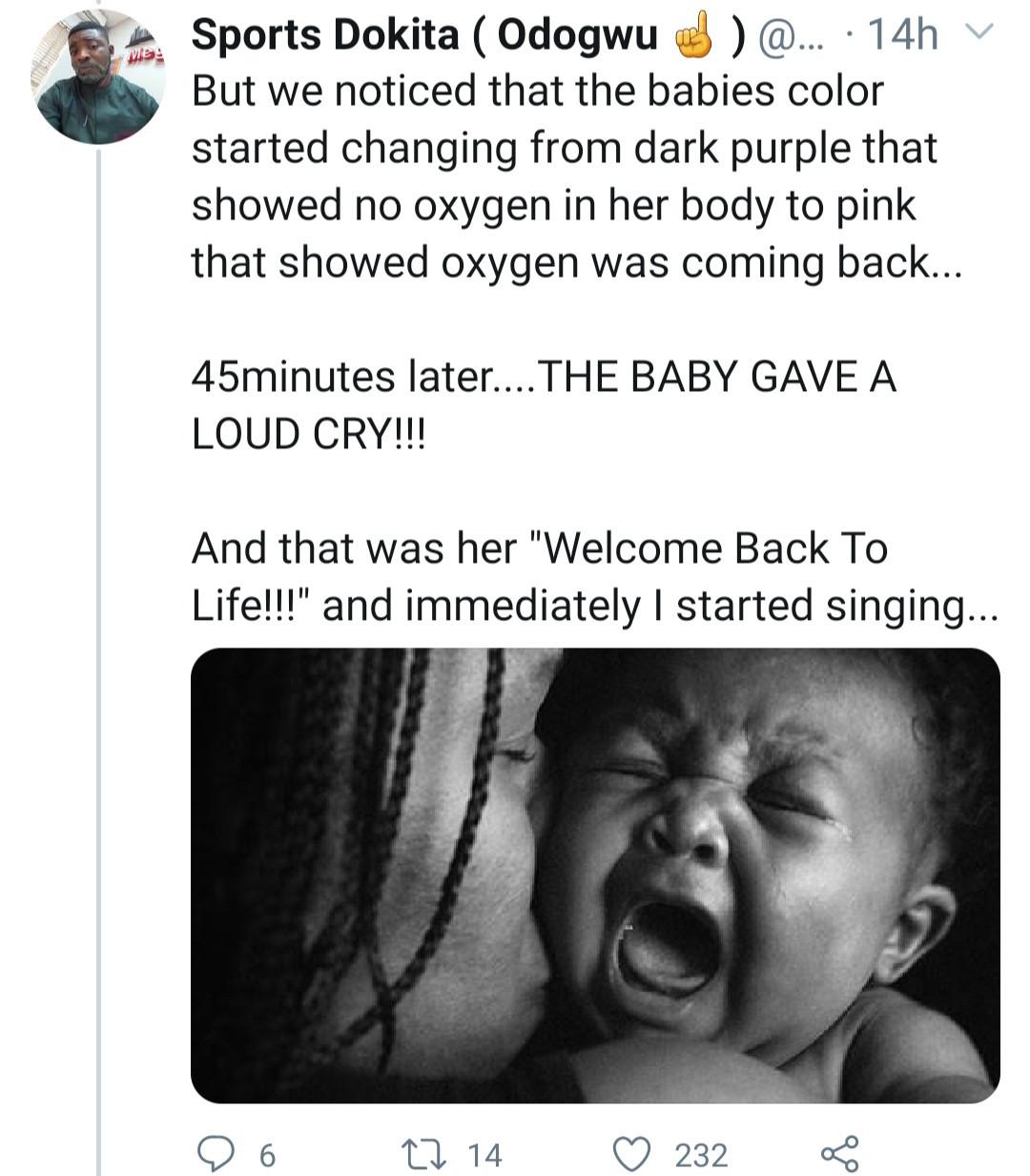Click the text about dark purple color

565,149
